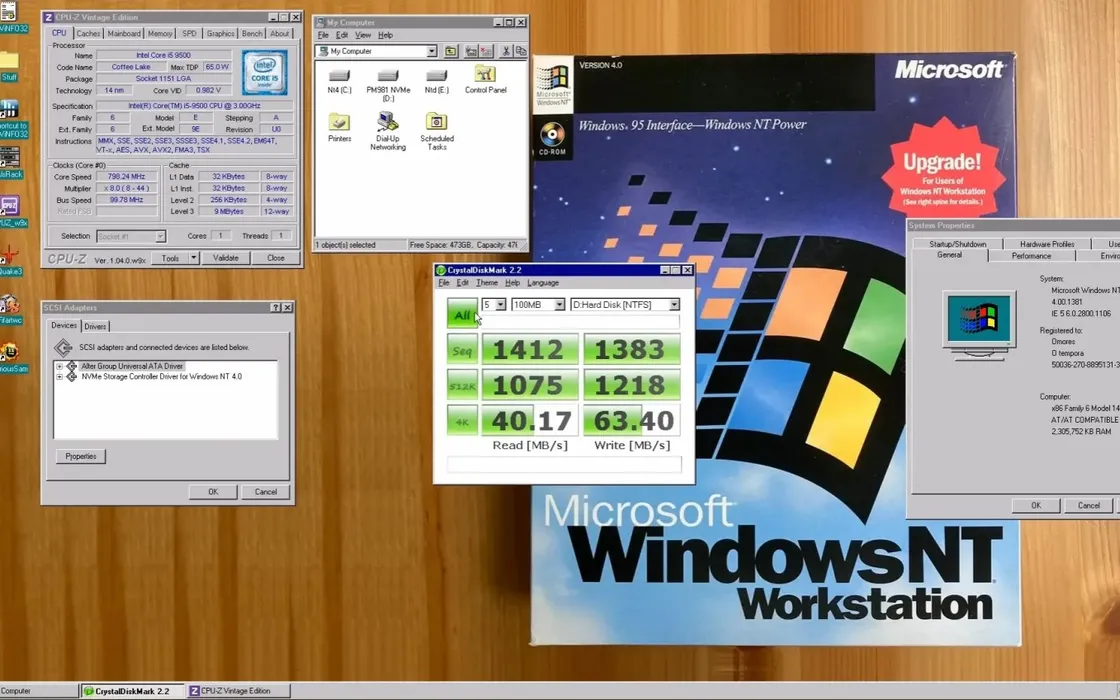Run the 512K benchmark test
This screenshot has height=700, width=1120.
460,384
